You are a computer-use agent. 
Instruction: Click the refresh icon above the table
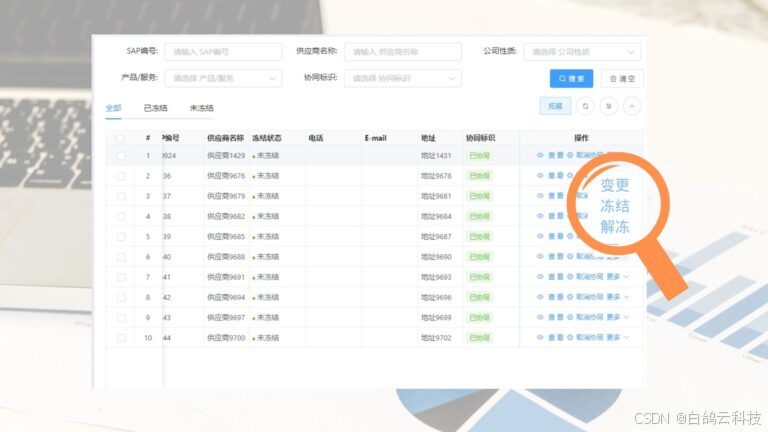click(585, 106)
